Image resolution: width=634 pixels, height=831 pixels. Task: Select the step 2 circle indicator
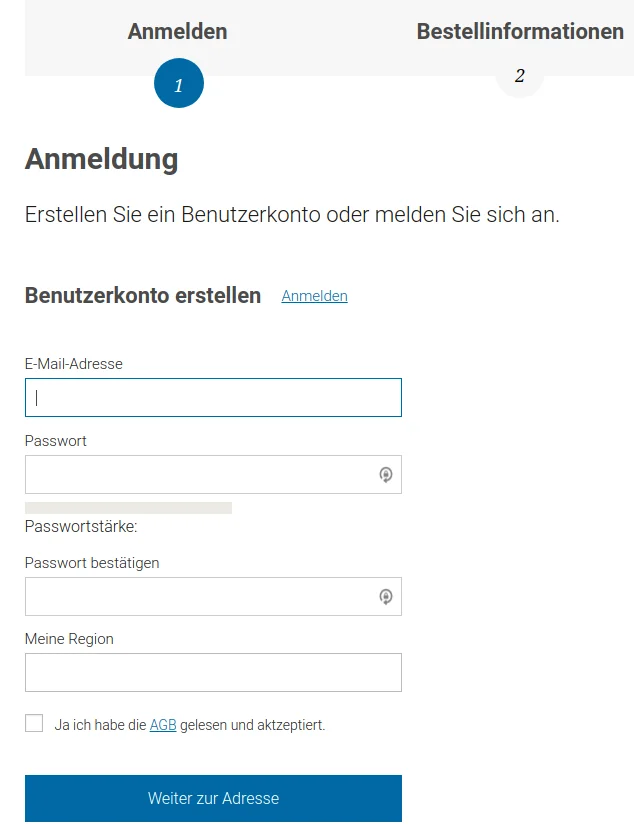click(519, 75)
